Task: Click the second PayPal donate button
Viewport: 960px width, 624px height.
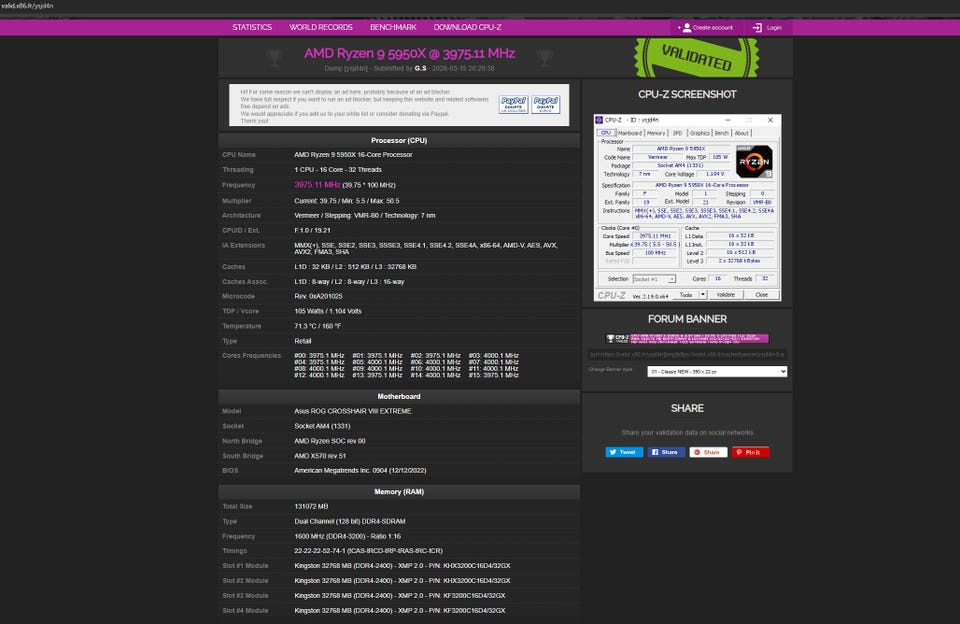Action: (x=546, y=105)
